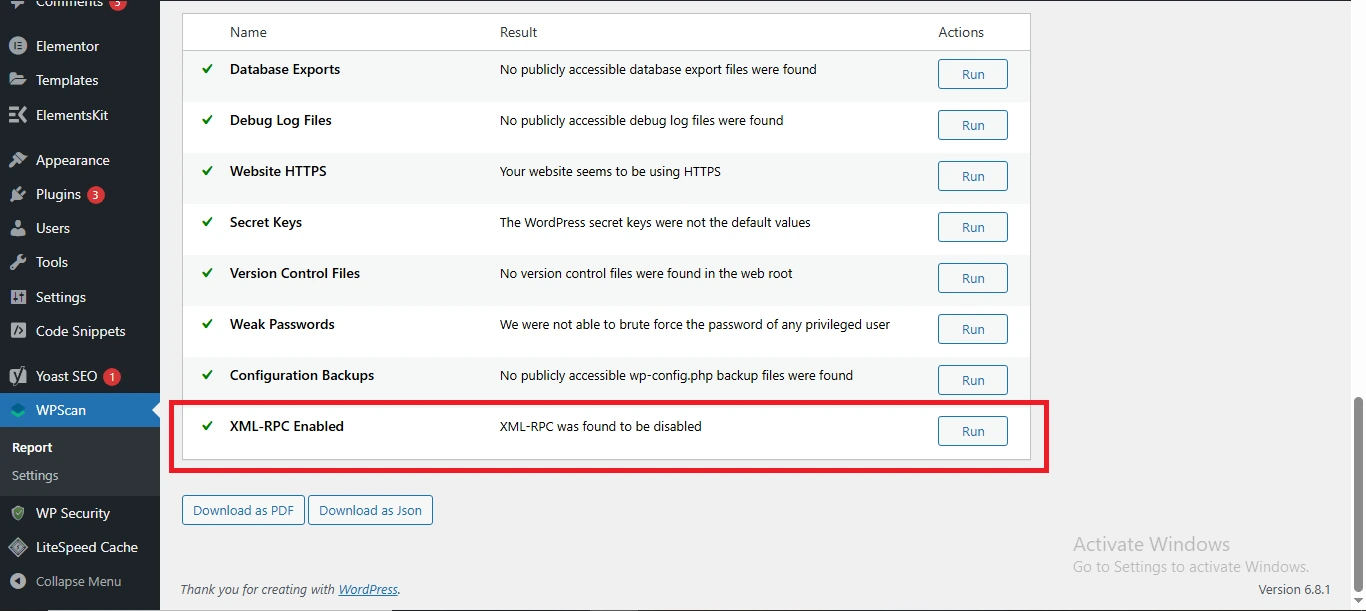The height and width of the screenshot is (611, 1366).
Task: Run the Website HTTPS check
Action: [x=973, y=176]
